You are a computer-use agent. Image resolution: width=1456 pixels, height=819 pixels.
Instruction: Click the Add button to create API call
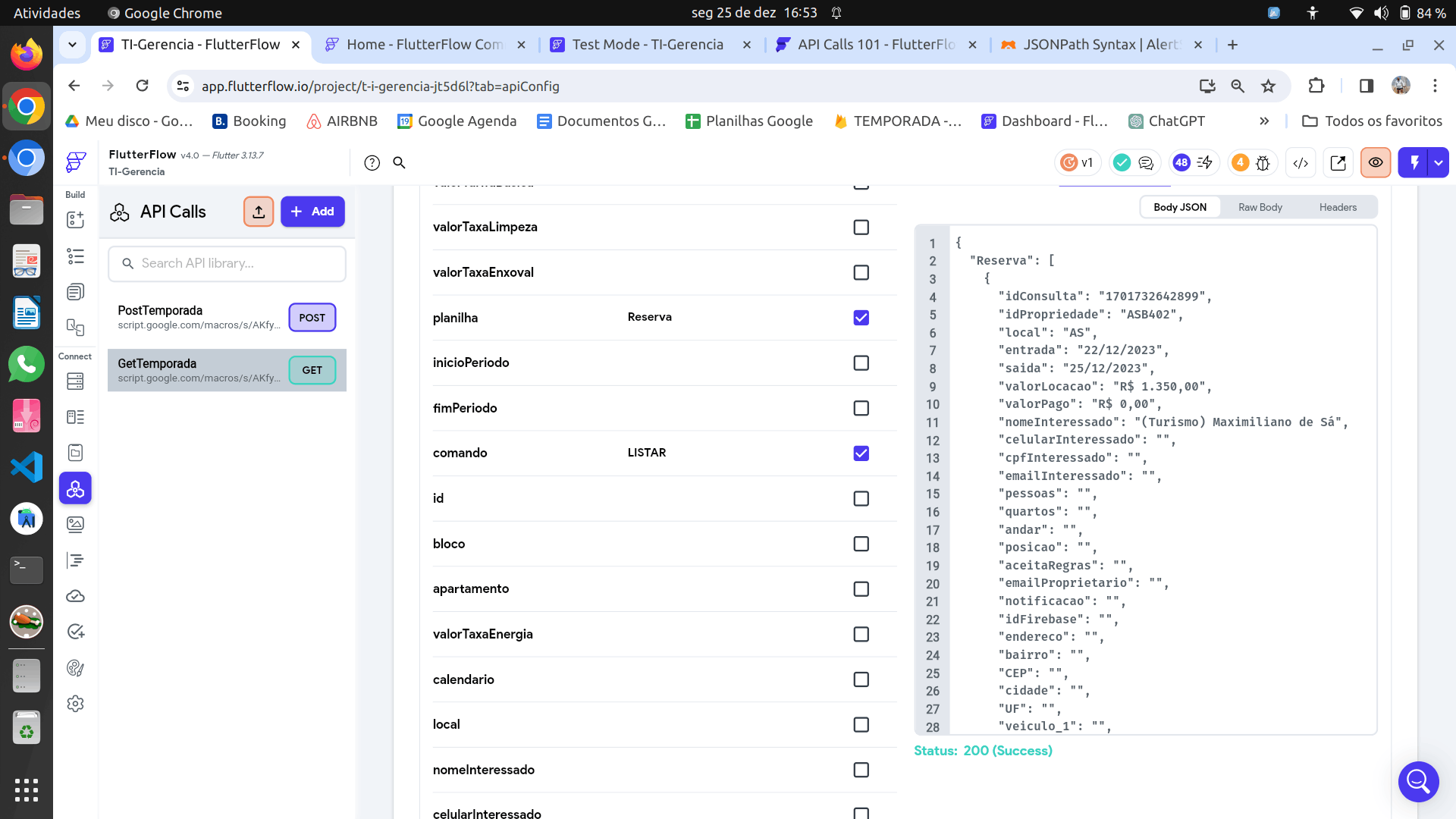click(x=312, y=212)
